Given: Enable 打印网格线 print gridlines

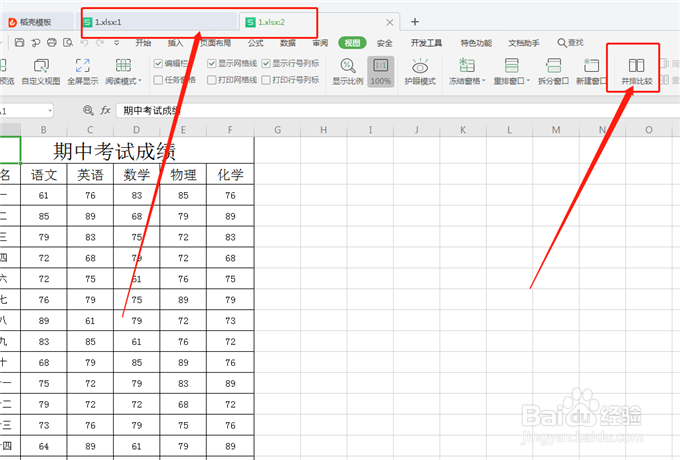Looking at the screenshot, I should 212,80.
